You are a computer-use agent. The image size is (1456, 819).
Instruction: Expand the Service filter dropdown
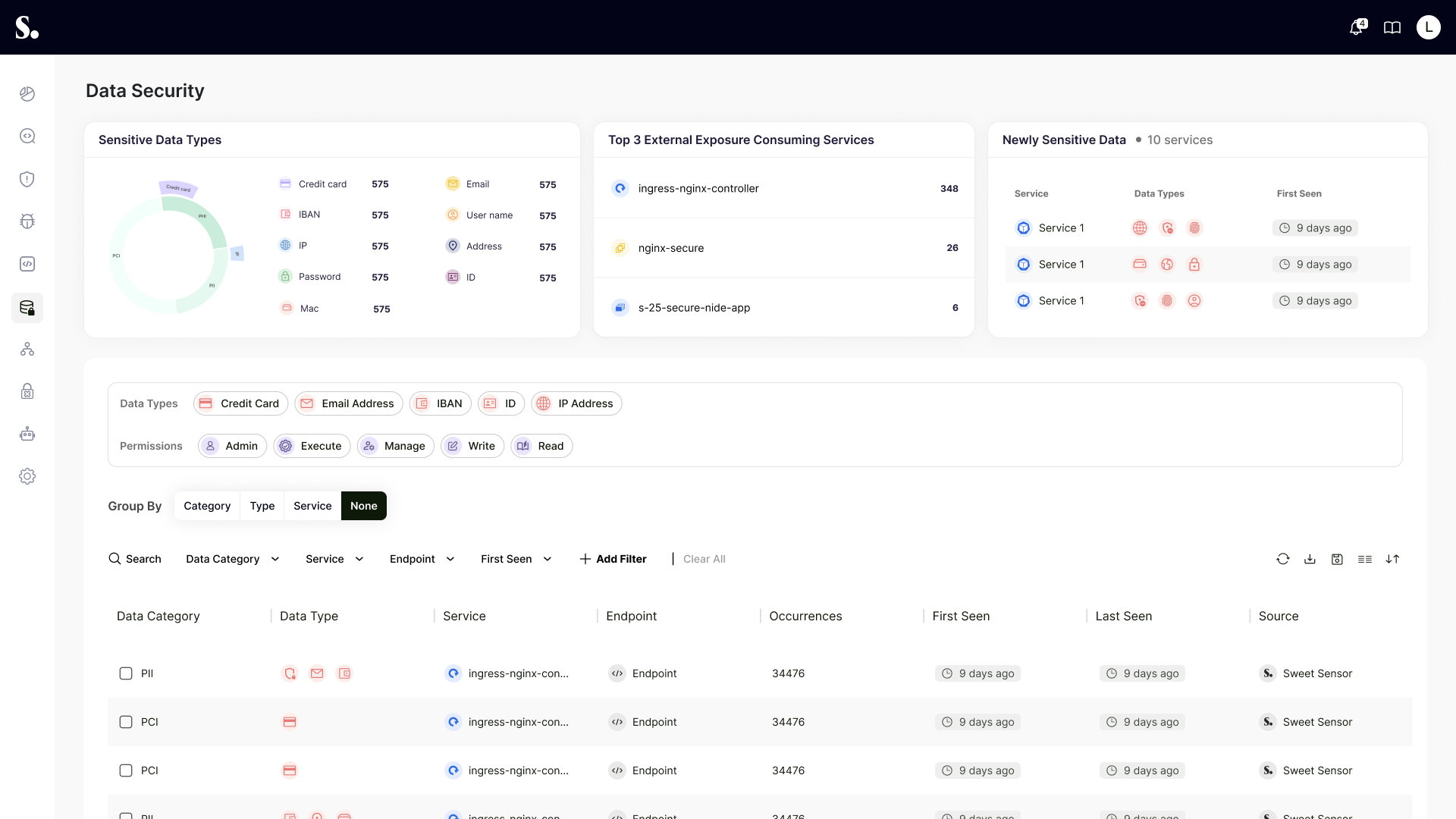tap(334, 559)
